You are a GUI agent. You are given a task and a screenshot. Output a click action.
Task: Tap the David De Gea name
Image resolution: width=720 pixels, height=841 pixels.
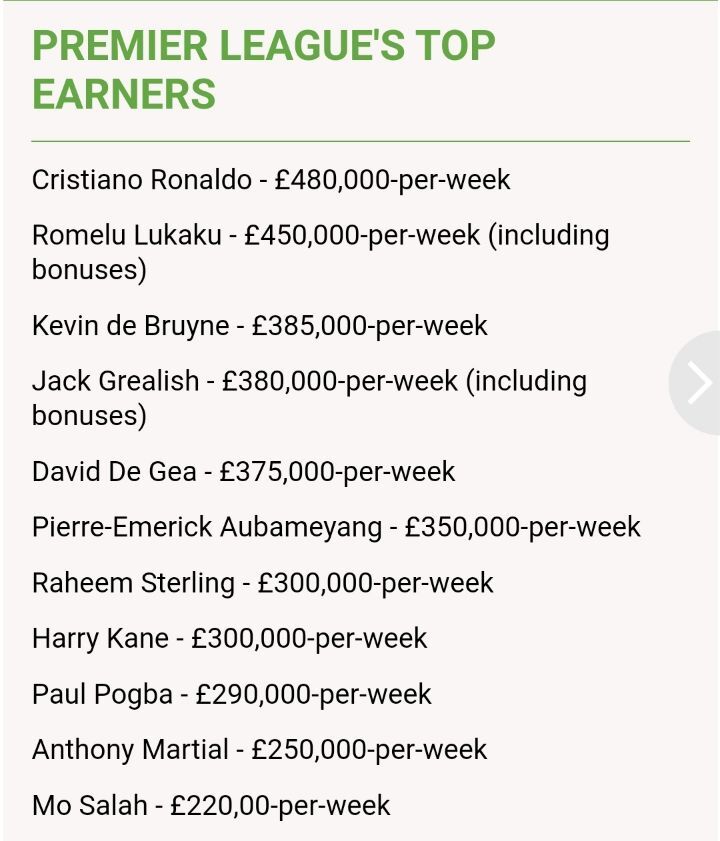pyautogui.click(x=114, y=472)
